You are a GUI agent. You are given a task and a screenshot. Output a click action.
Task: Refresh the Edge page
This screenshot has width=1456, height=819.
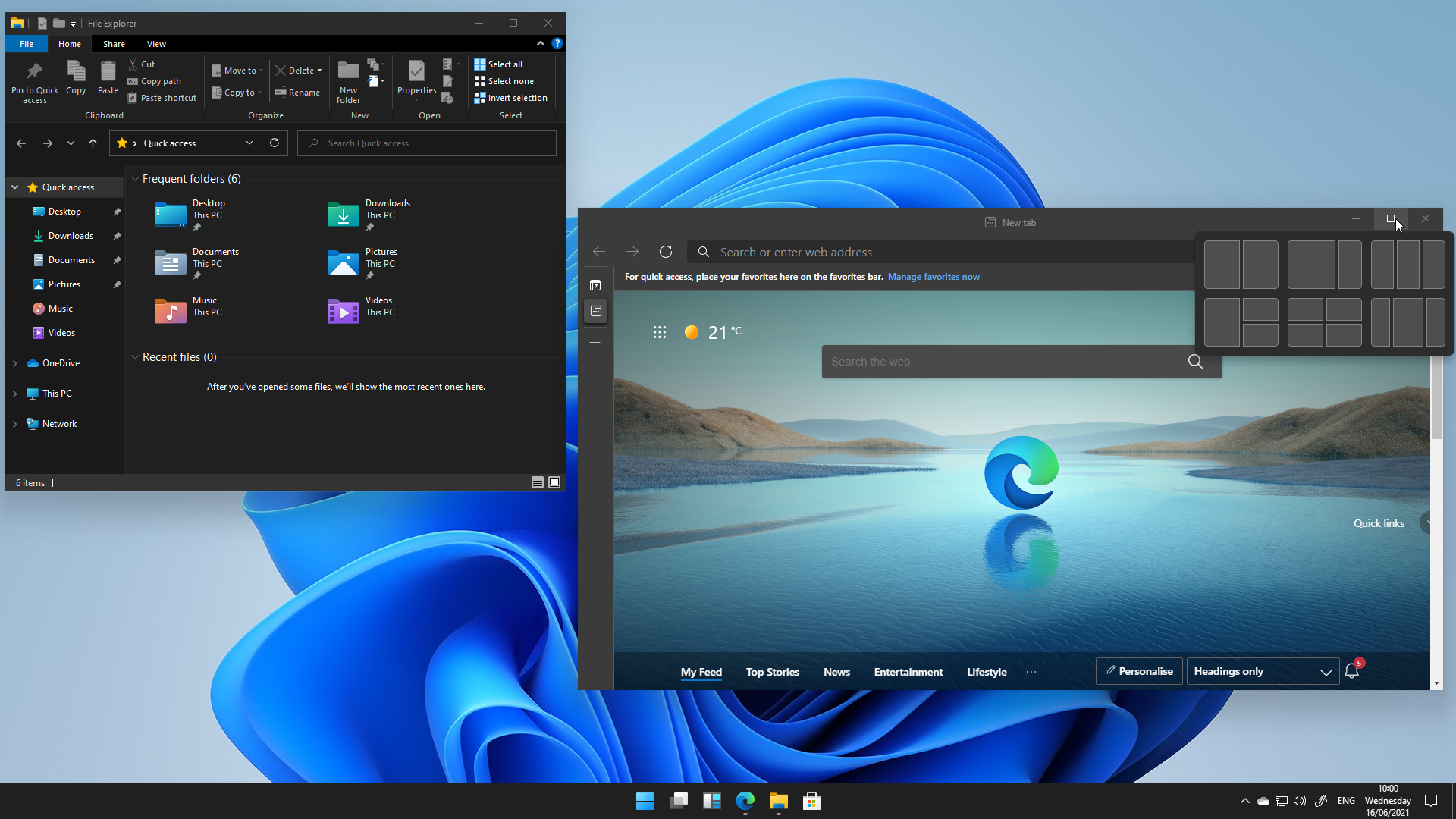tap(666, 251)
